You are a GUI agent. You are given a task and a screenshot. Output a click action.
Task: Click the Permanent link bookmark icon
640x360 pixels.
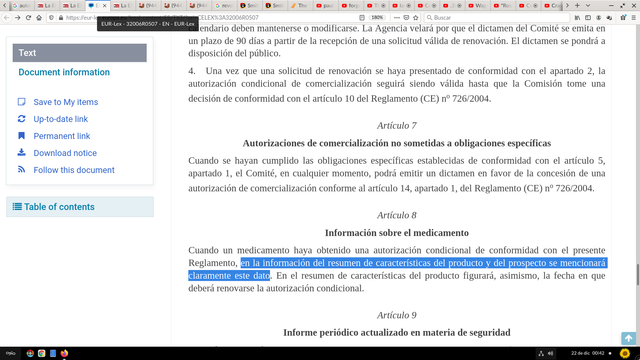coord(22,136)
